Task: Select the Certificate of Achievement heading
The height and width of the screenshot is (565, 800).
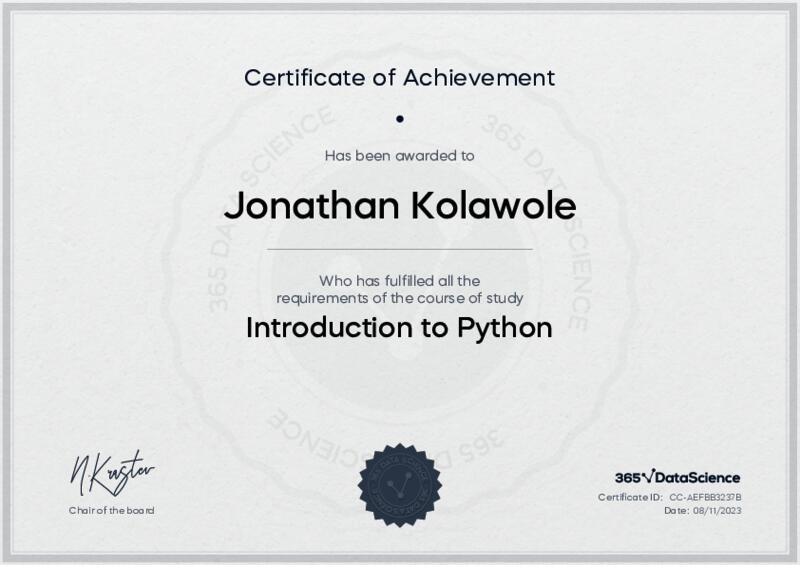Action: (x=399, y=76)
